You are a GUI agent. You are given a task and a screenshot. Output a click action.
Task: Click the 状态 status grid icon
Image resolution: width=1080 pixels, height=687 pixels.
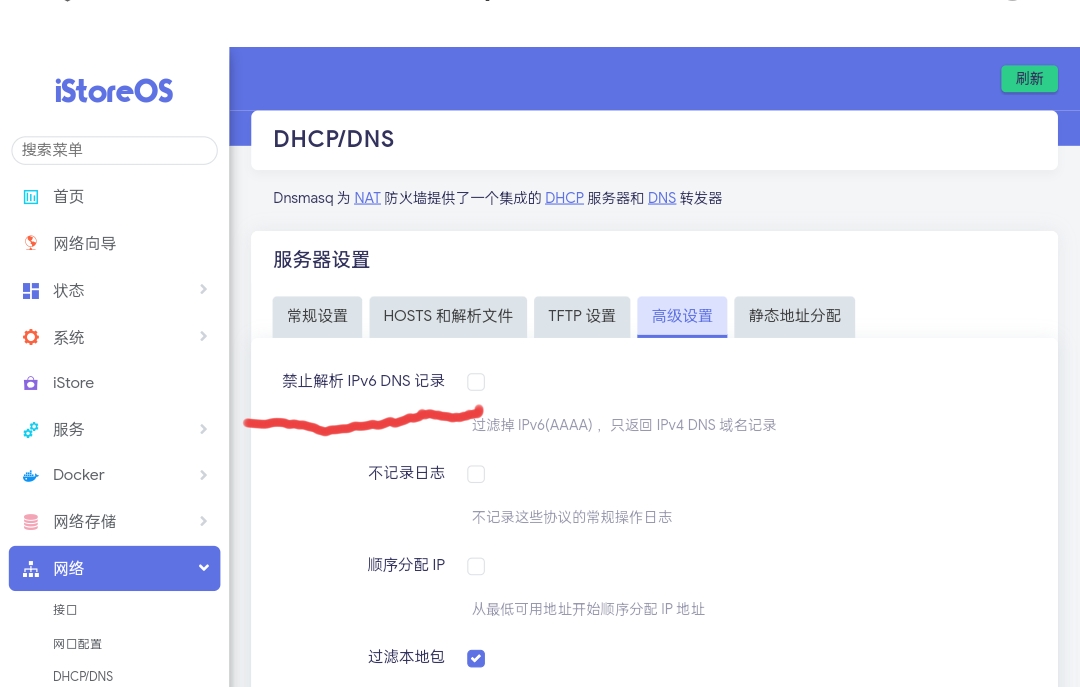tap(31, 290)
